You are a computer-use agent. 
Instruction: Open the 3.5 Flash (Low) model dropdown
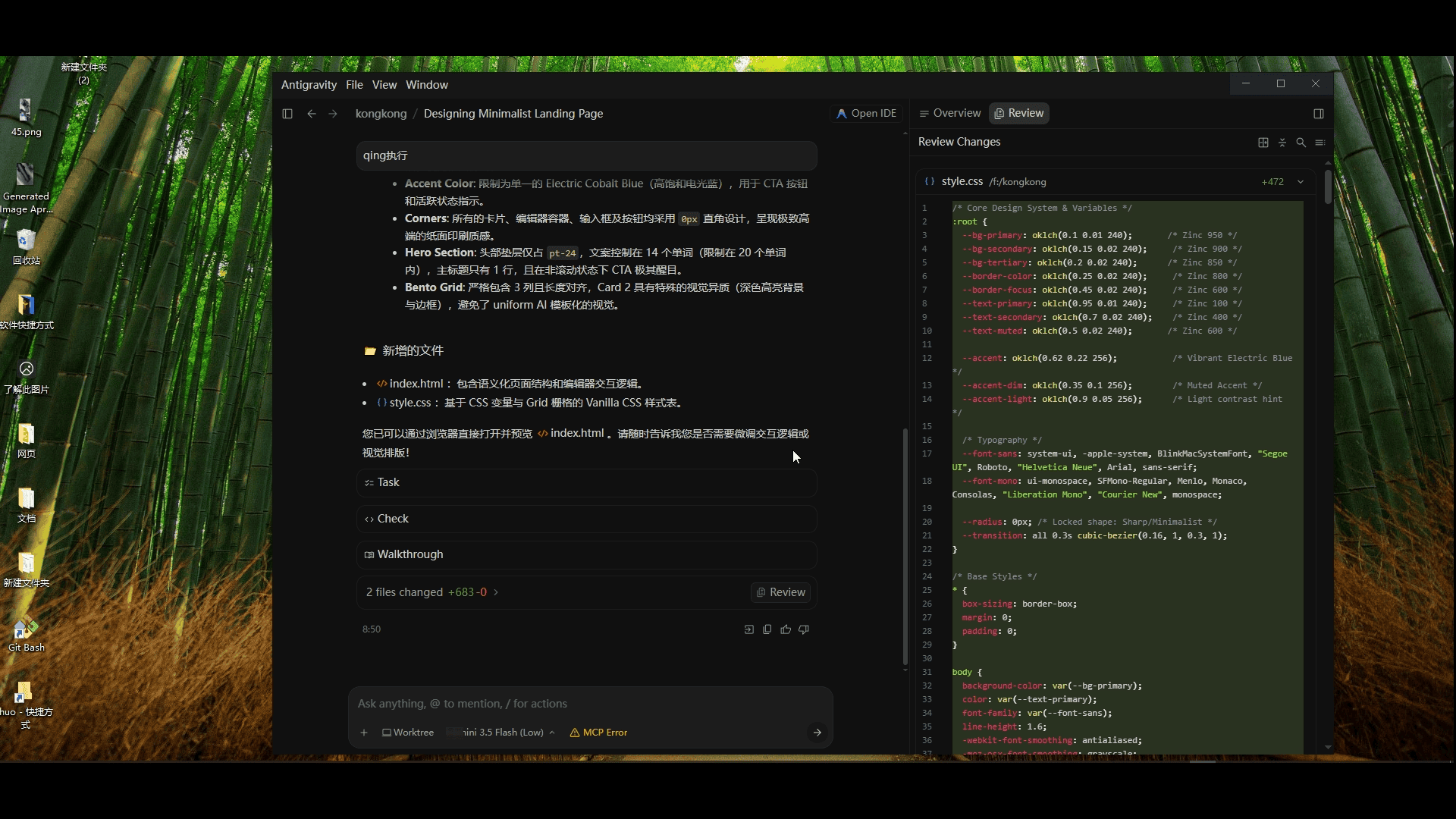[x=502, y=733]
